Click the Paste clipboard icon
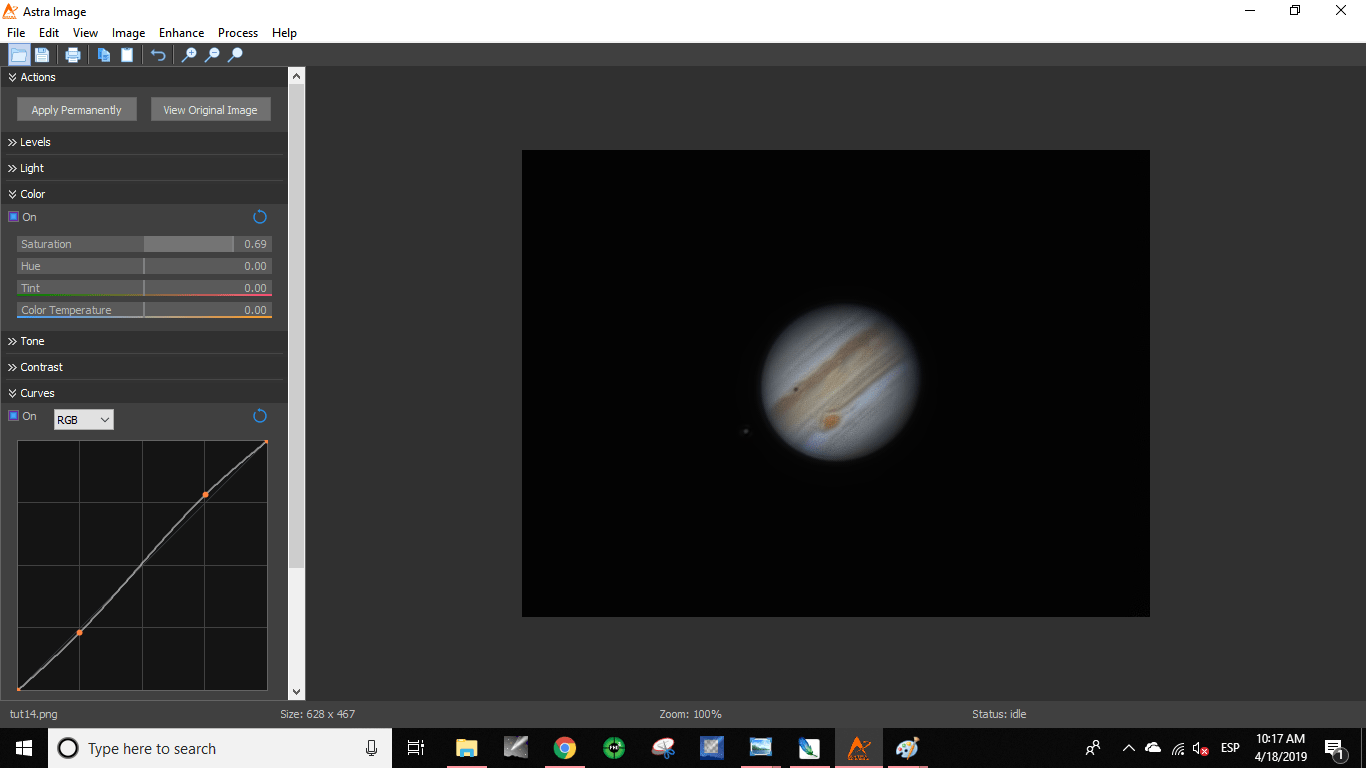This screenshot has height=768, width=1366. [127, 55]
